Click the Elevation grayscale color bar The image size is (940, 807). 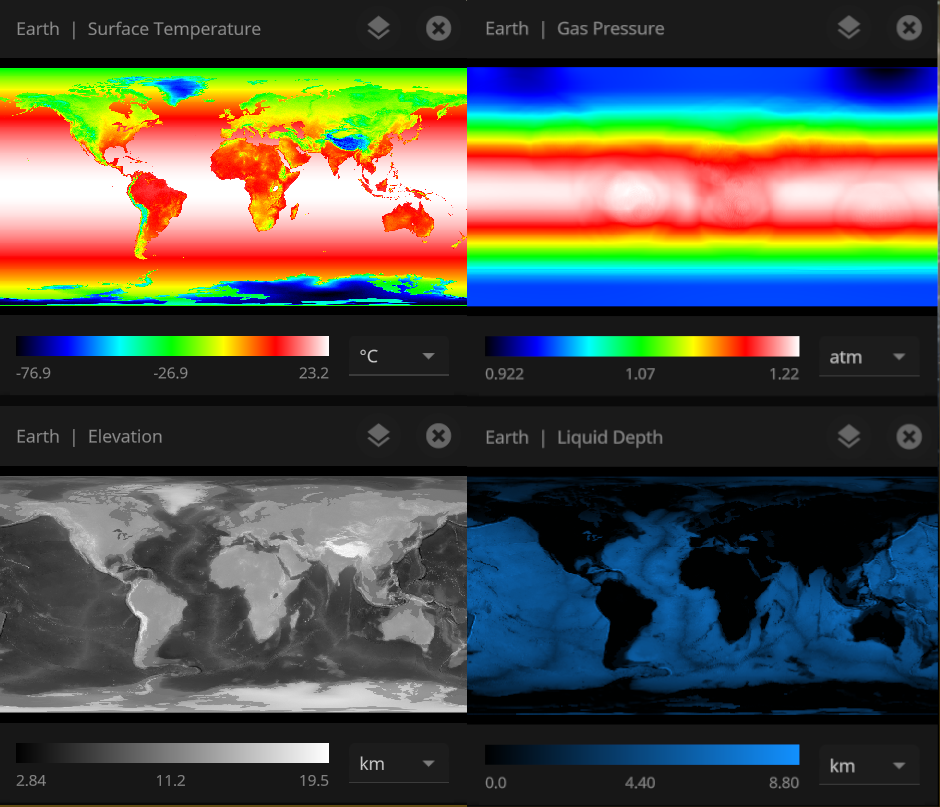coord(172,753)
